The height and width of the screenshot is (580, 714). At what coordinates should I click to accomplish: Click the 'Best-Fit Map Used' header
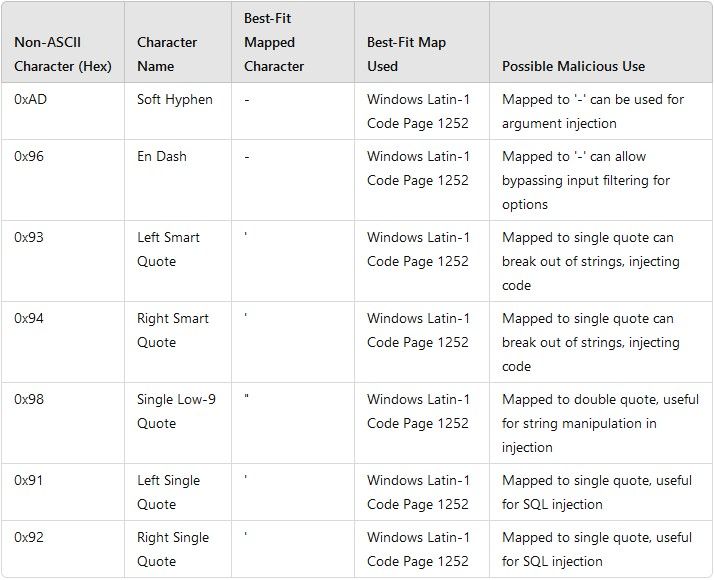[x=406, y=54]
